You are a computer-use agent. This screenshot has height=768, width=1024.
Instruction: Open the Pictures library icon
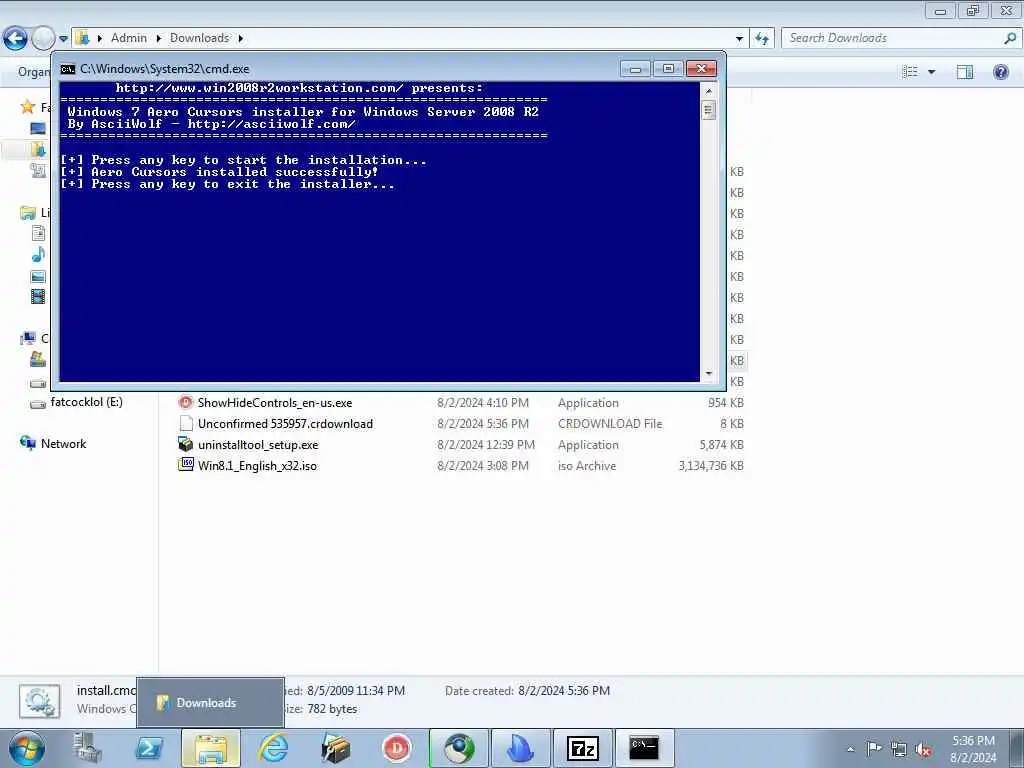point(39,276)
